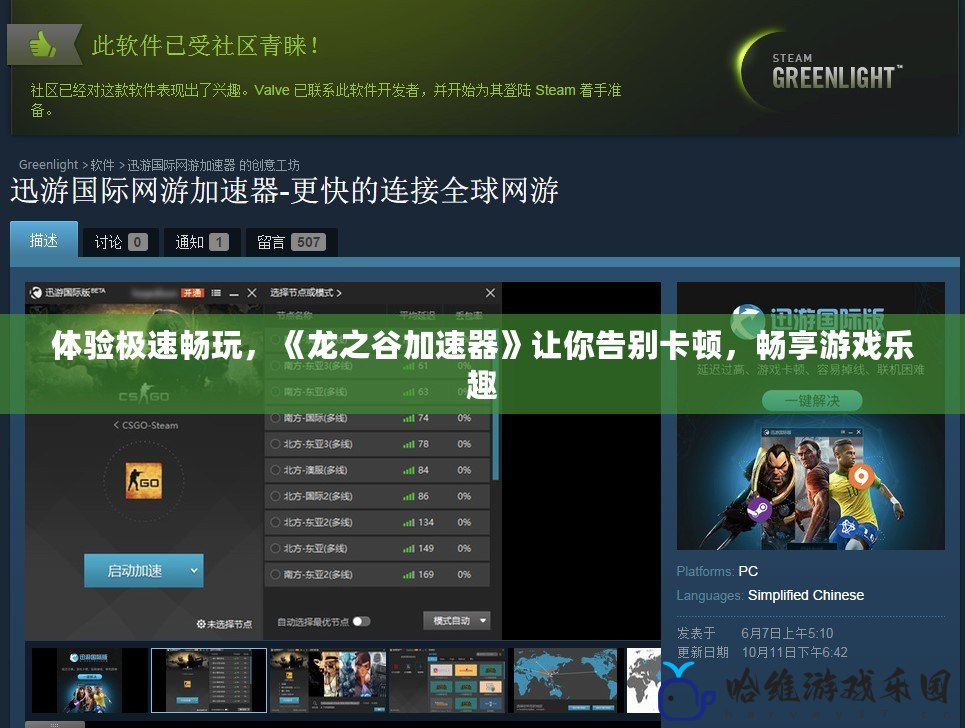Click the orange 开通 button
Screen dimensions: 965x728
point(193,293)
